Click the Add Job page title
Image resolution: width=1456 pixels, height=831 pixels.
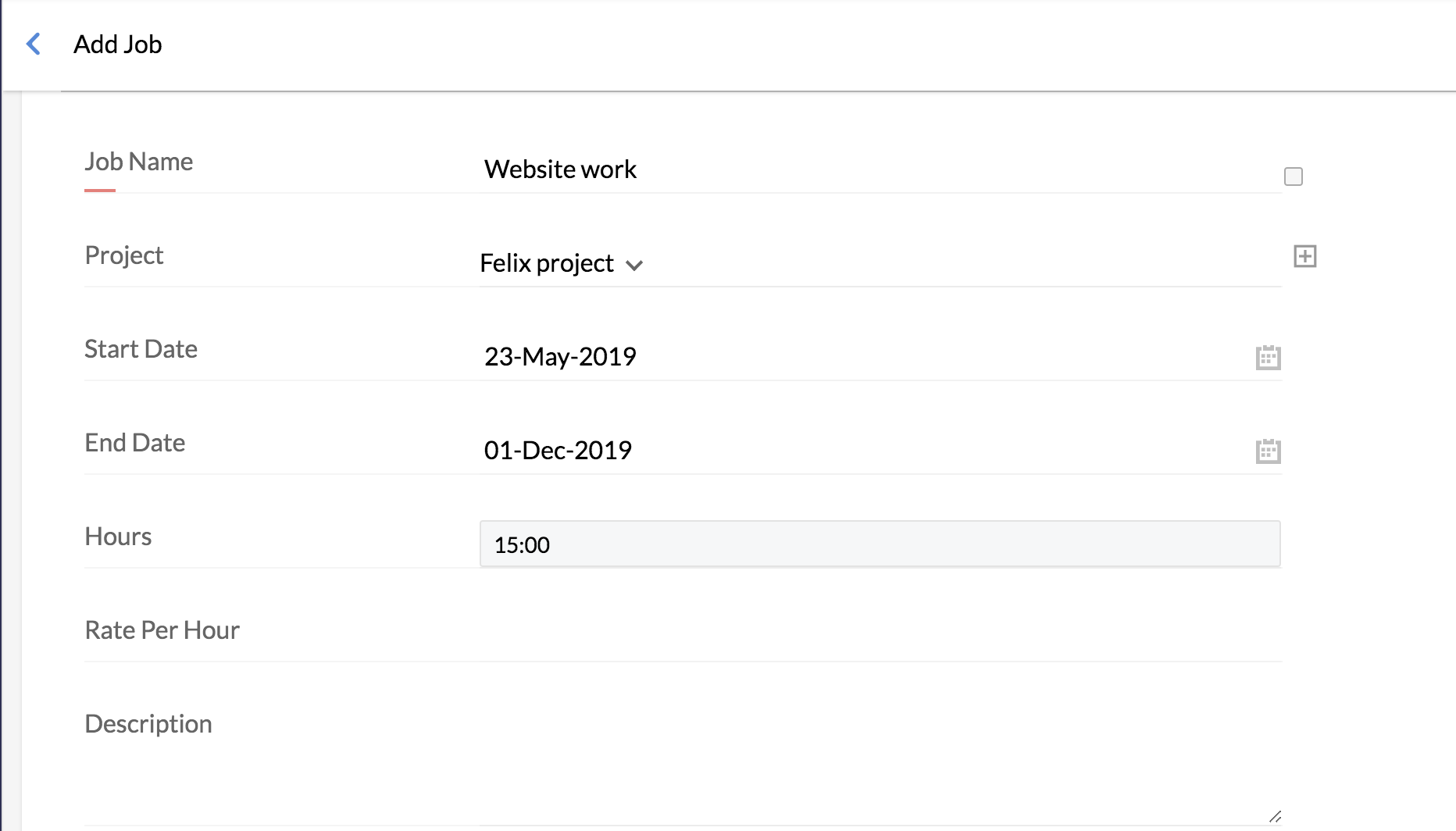pyautogui.click(x=118, y=45)
